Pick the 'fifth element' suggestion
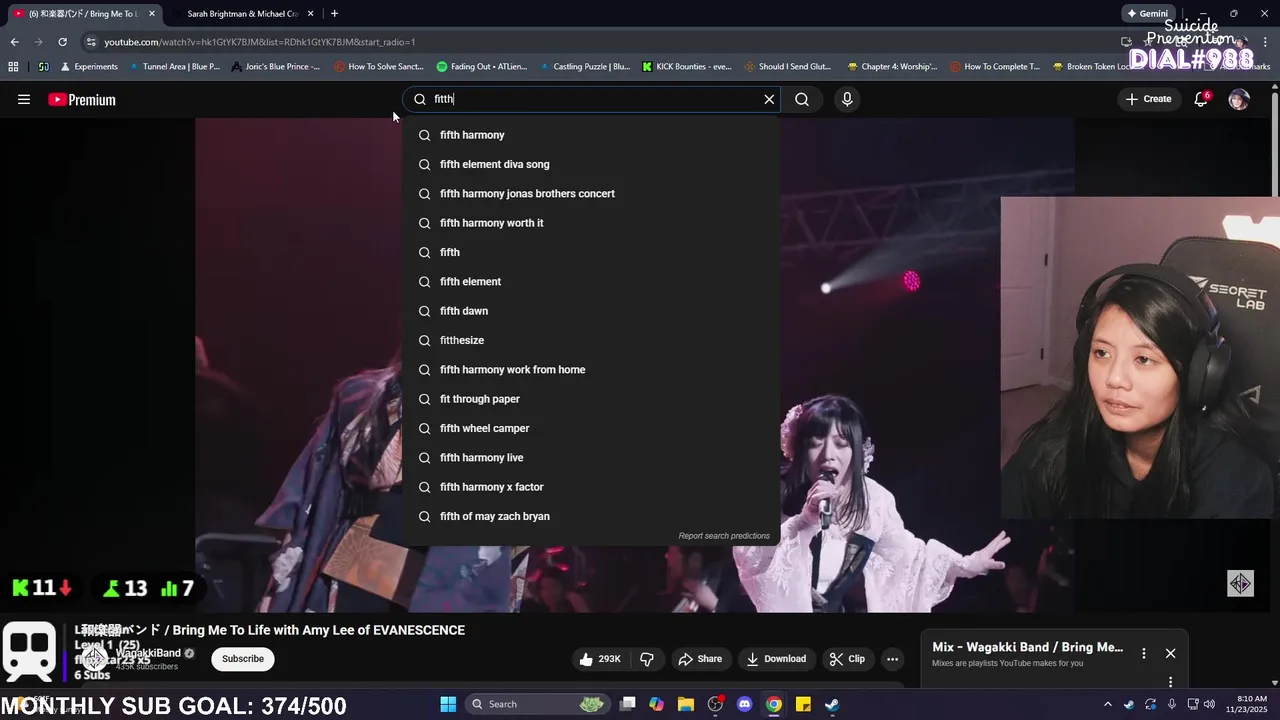The image size is (1280, 720). 591,281
